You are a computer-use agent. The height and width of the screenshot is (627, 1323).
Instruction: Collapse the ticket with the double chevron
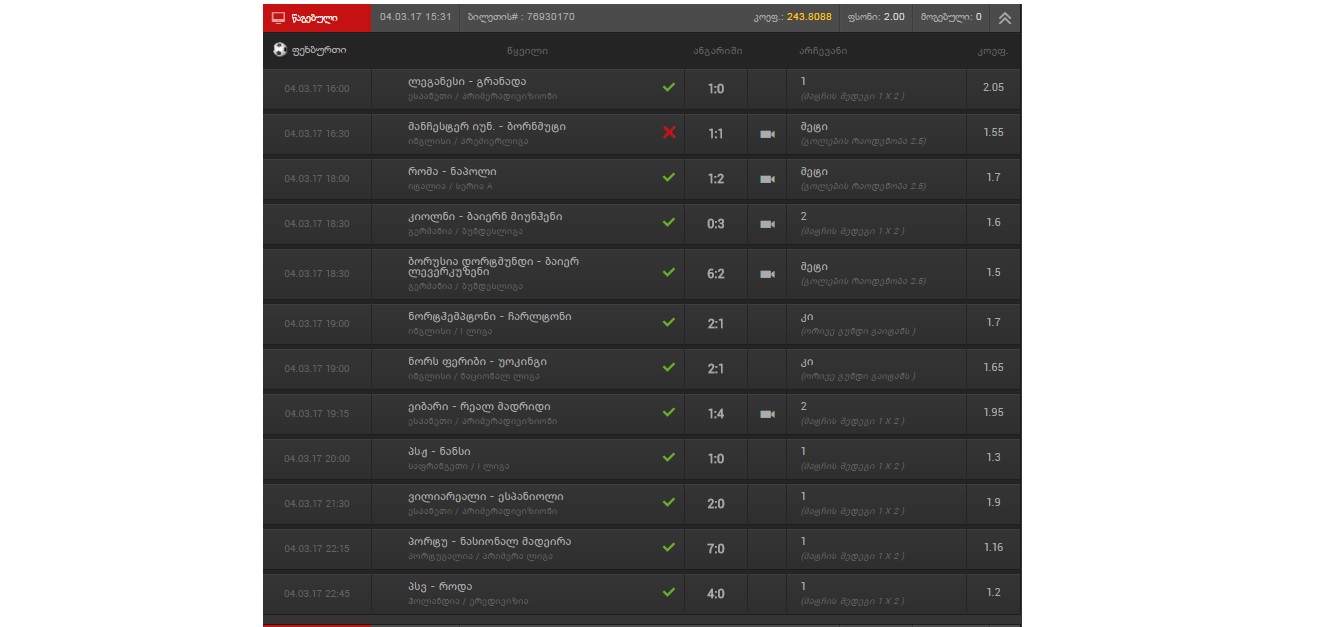click(1005, 18)
